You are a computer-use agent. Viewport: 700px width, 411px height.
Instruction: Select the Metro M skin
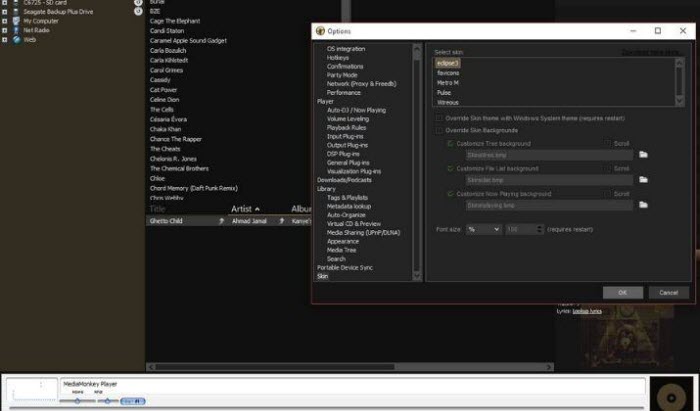pyautogui.click(x=448, y=83)
